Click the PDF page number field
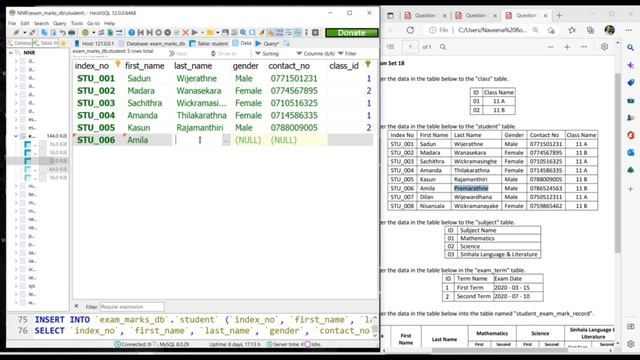Screen dimensions: 640x360 (410, 47)
